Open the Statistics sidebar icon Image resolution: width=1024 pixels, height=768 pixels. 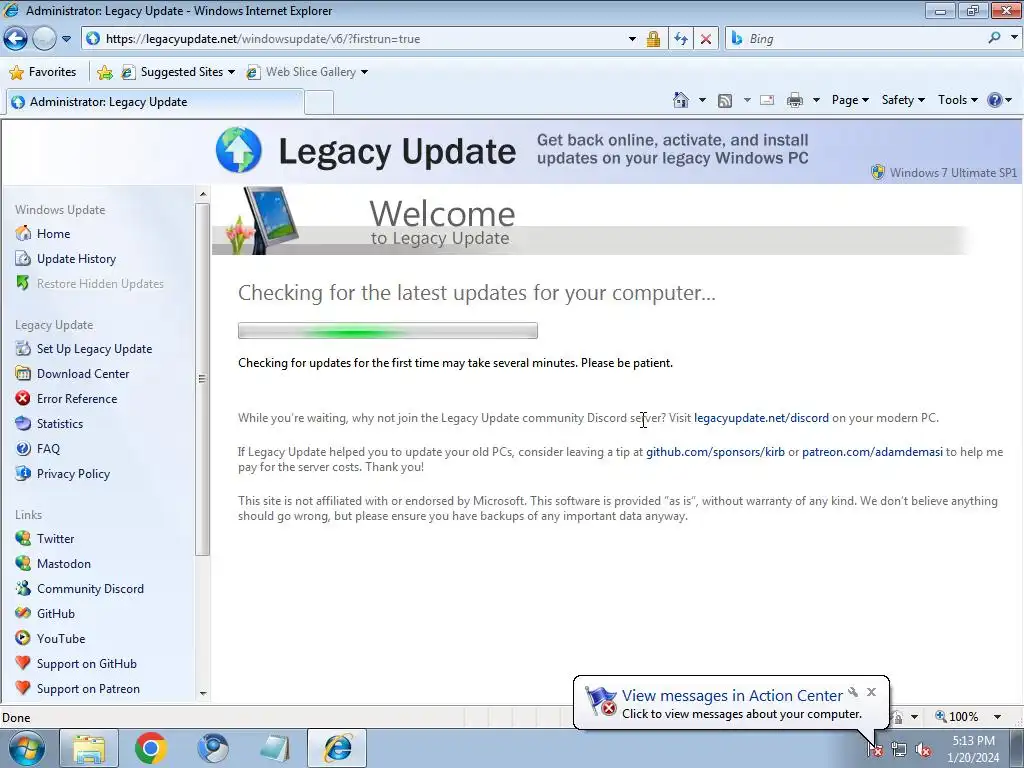(23, 423)
